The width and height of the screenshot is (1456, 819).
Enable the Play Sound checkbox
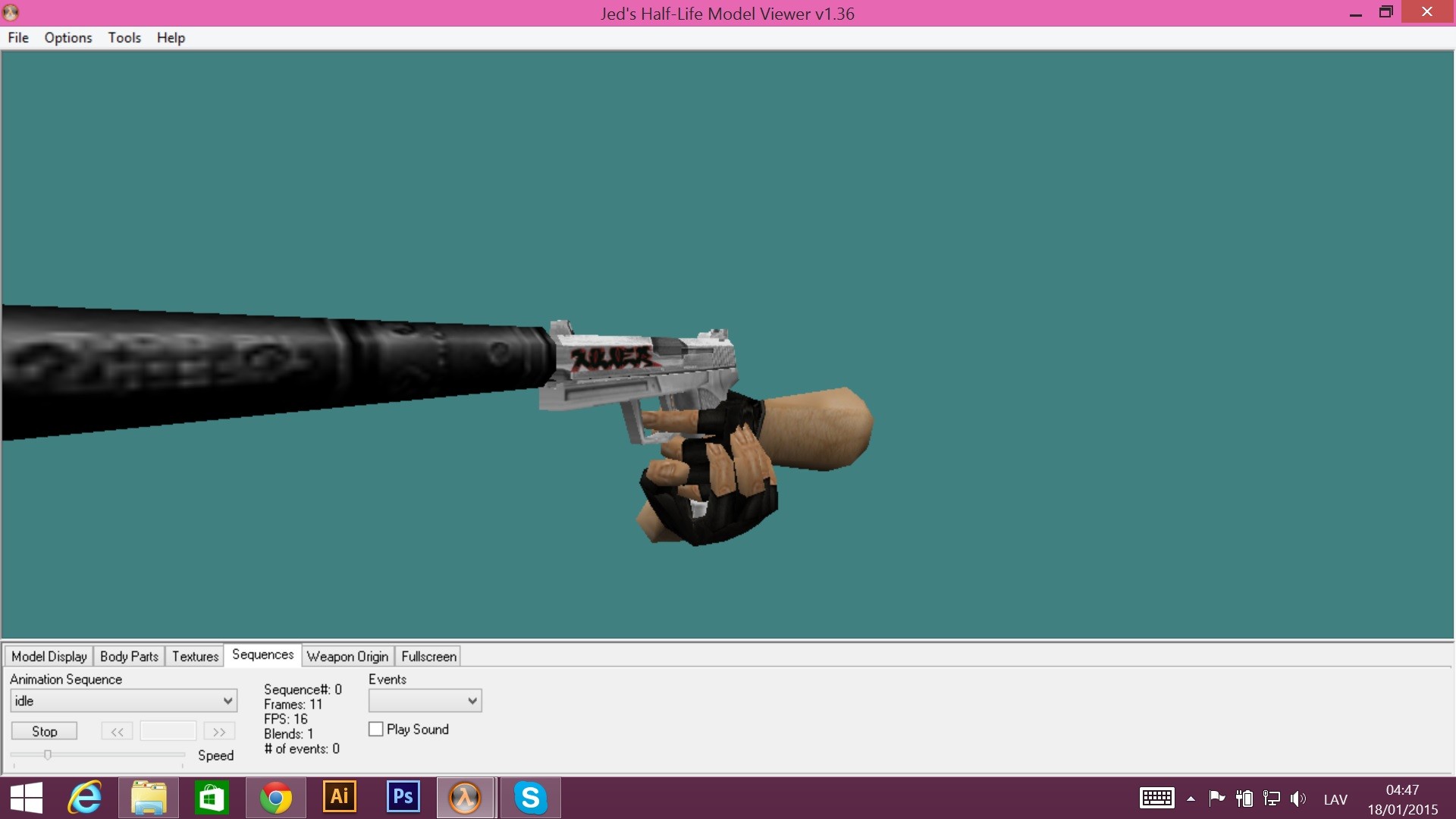click(376, 729)
